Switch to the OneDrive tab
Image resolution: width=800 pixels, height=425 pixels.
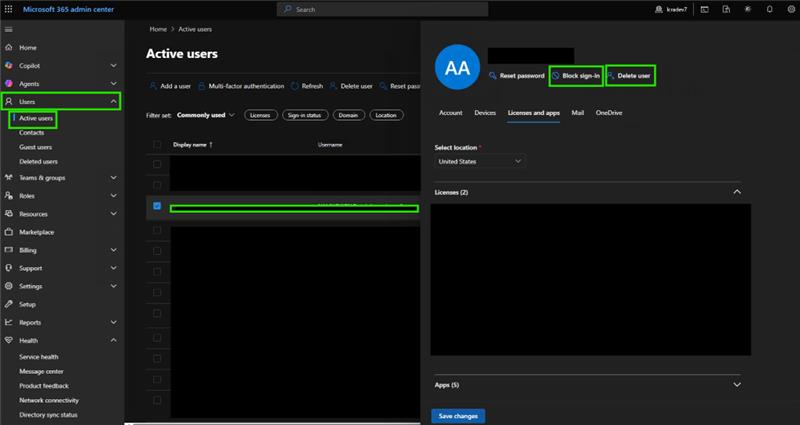point(609,113)
